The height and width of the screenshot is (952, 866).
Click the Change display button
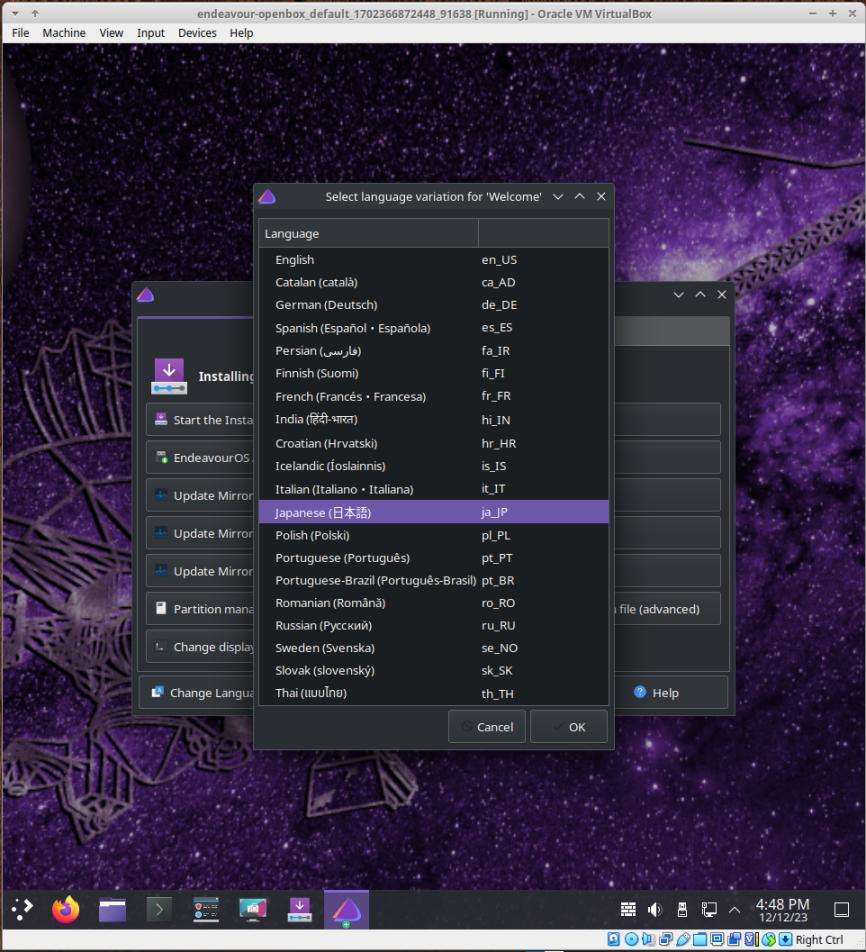coord(200,647)
